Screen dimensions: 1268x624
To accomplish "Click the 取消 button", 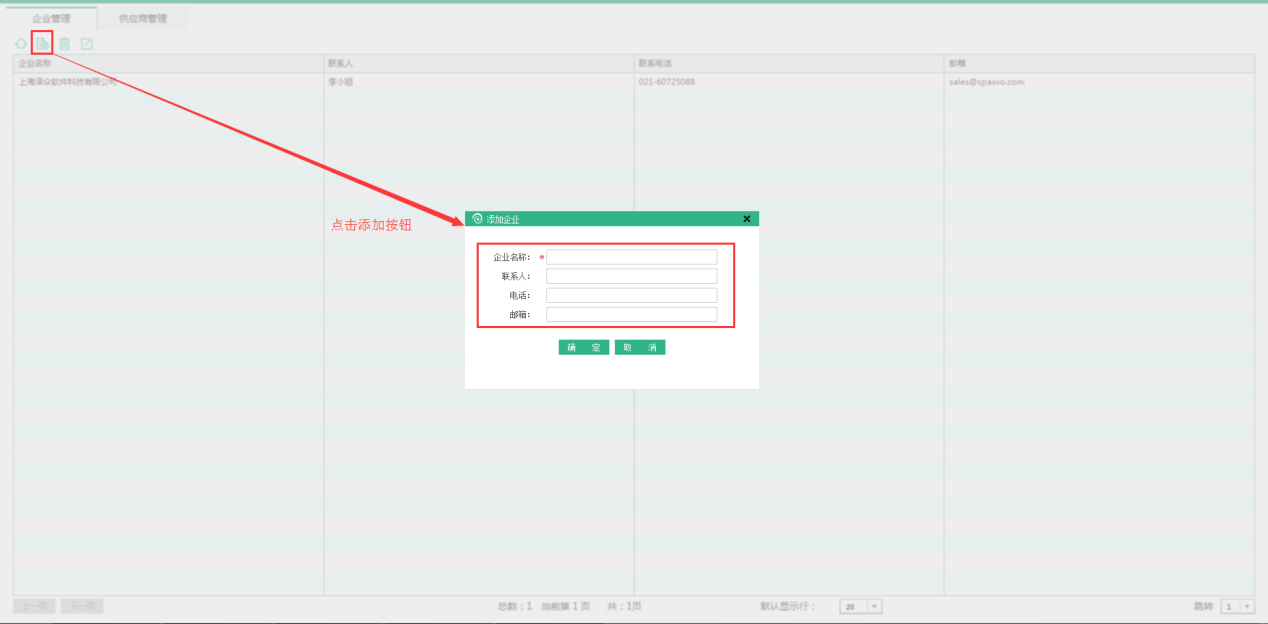I will pyautogui.click(x=640, y=347).
